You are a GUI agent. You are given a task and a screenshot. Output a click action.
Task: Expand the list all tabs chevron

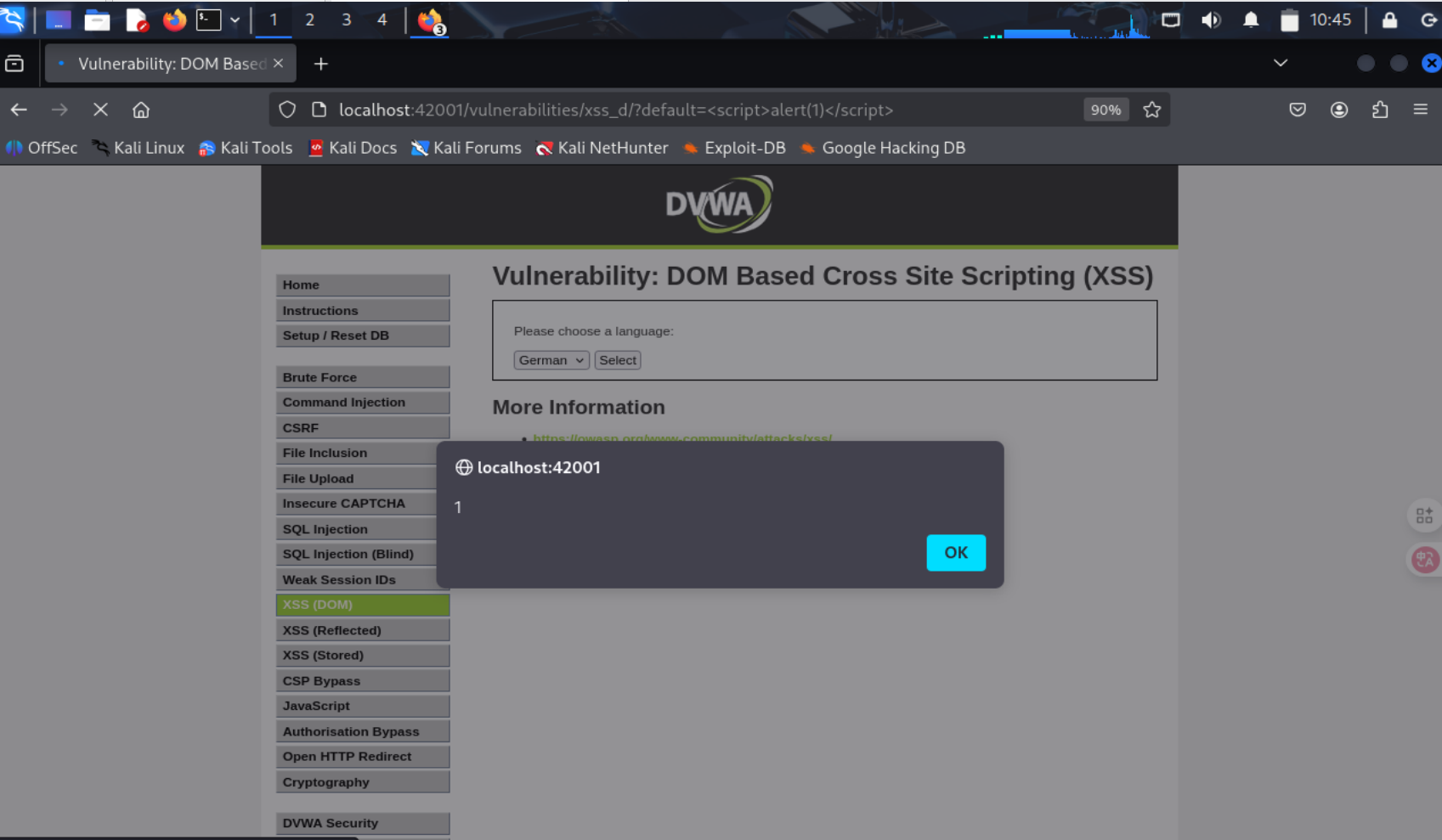point(1281,63)
